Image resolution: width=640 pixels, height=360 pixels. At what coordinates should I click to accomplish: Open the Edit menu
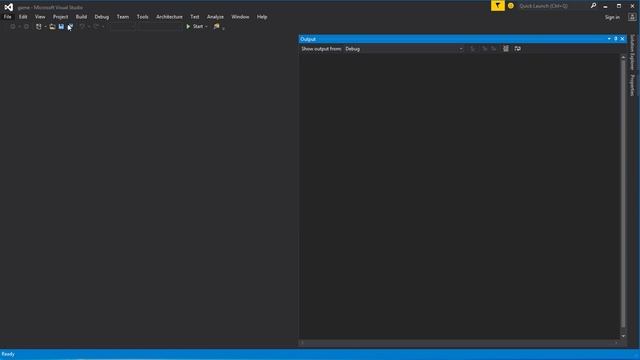click(x=23, y=17)
